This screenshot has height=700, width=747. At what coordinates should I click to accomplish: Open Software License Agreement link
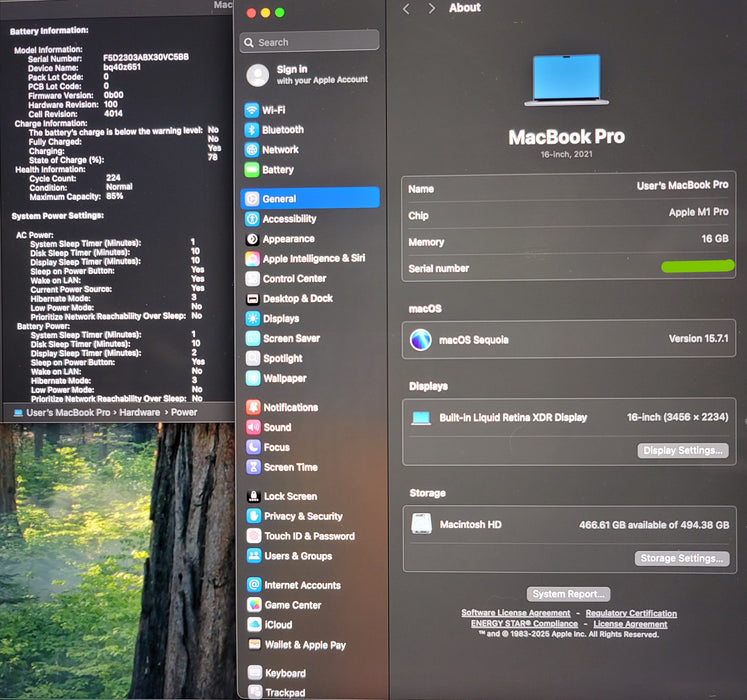[x=515, y=613]
